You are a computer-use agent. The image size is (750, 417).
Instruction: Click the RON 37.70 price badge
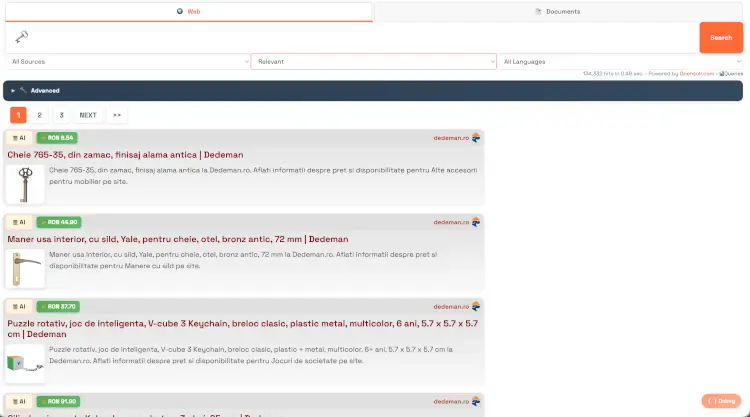[58, 306]
